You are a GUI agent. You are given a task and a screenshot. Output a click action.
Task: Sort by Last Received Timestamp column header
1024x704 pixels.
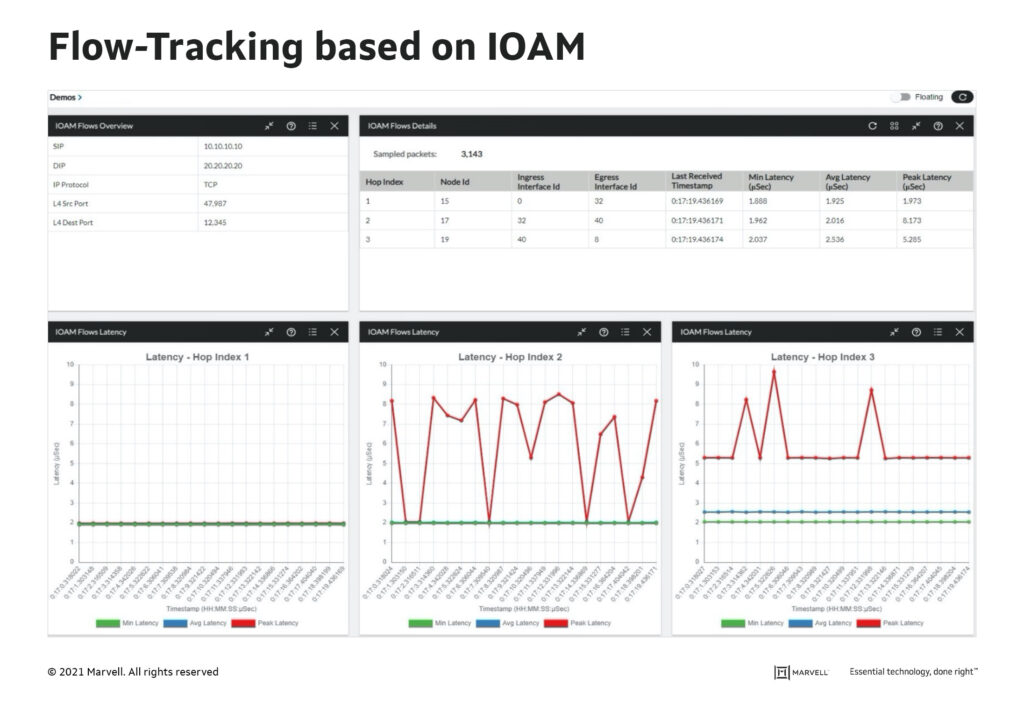(705, 182)
